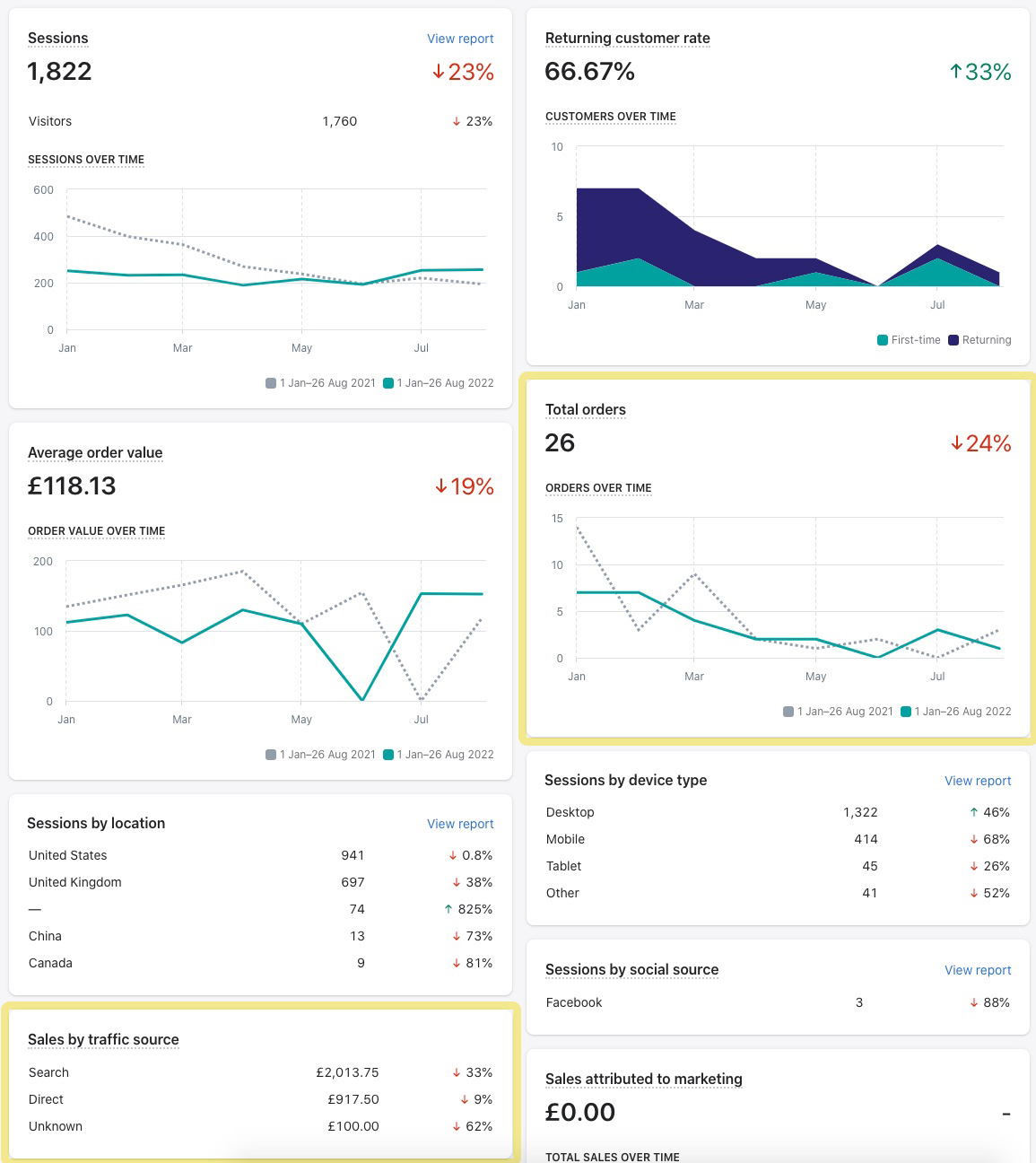This screenshot has width=1036, height=1163.
Task: Click the red 23% decrease indicator on Sessions
Action: pos(463,72)
